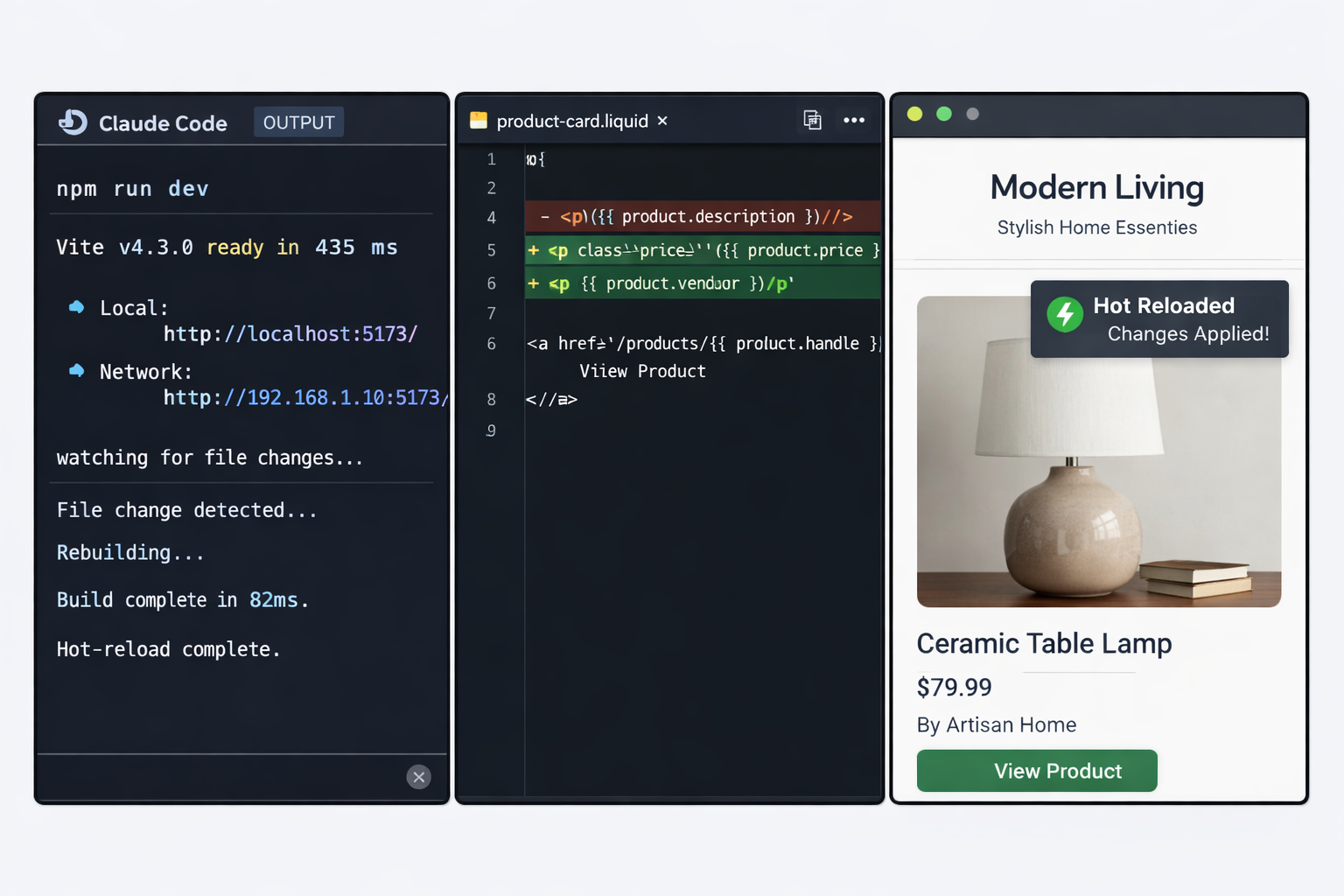Click the added product.price diff line
1344x896 pixels.
click(x=703, y=250)
